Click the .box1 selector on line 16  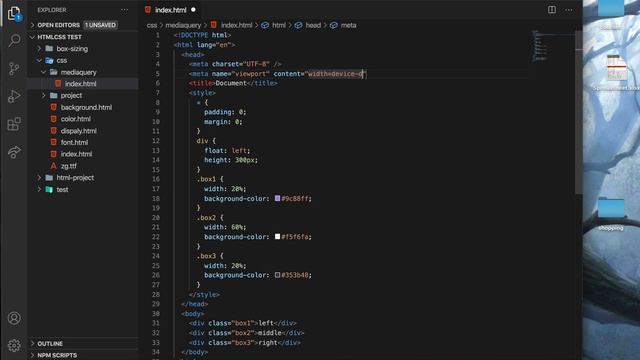pyautogui.click(x=206, y=179)
